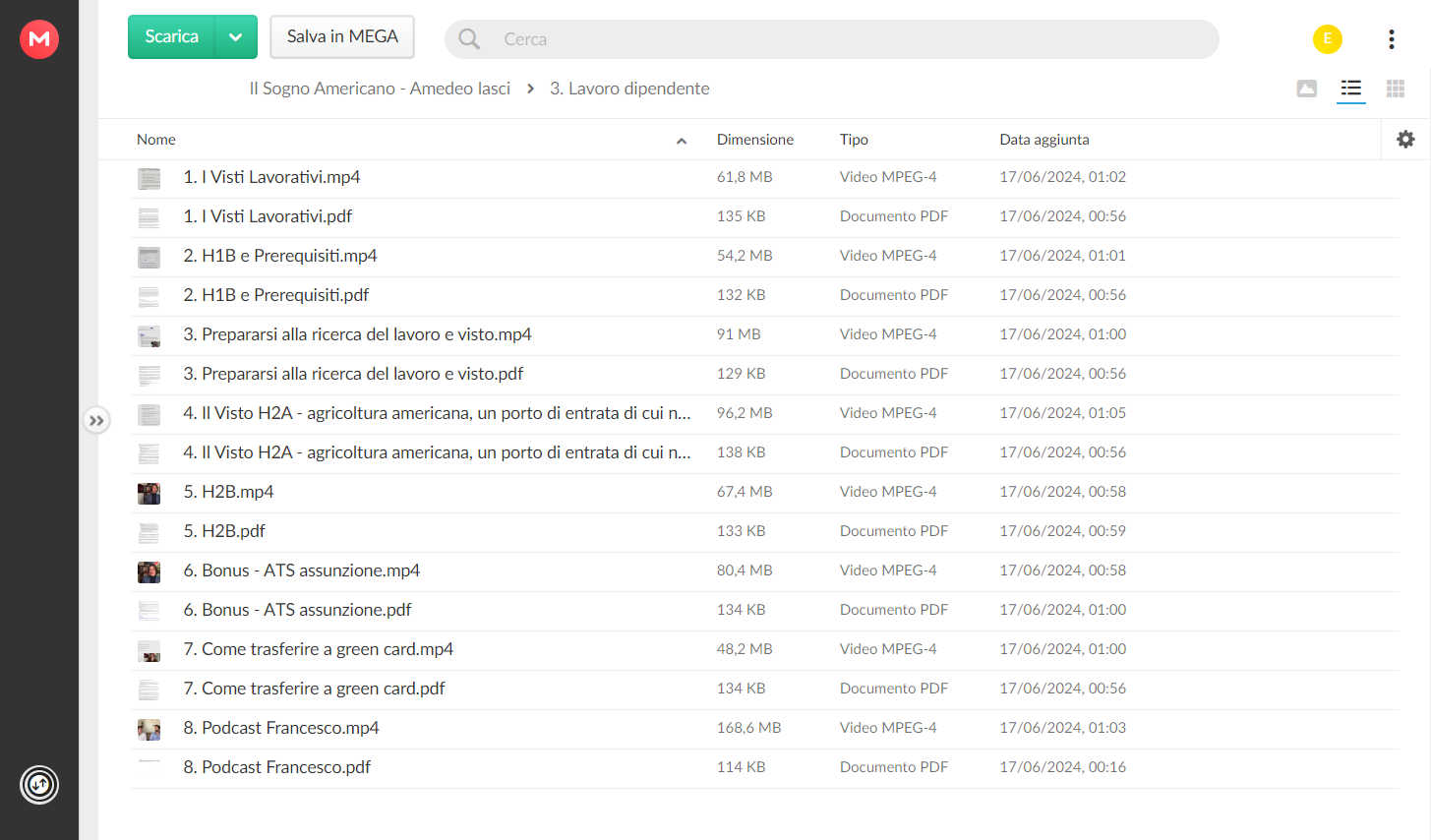Sort by the Nome column header
The image size is (1431, 840).
point(156,140)
